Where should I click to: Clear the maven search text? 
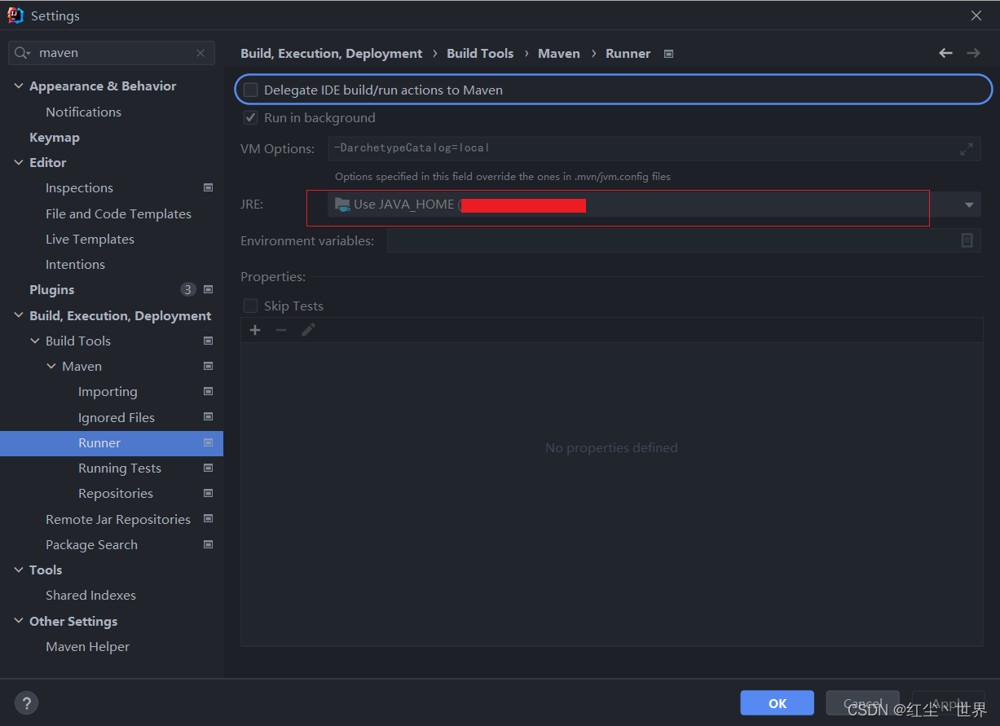pos(200,53)
